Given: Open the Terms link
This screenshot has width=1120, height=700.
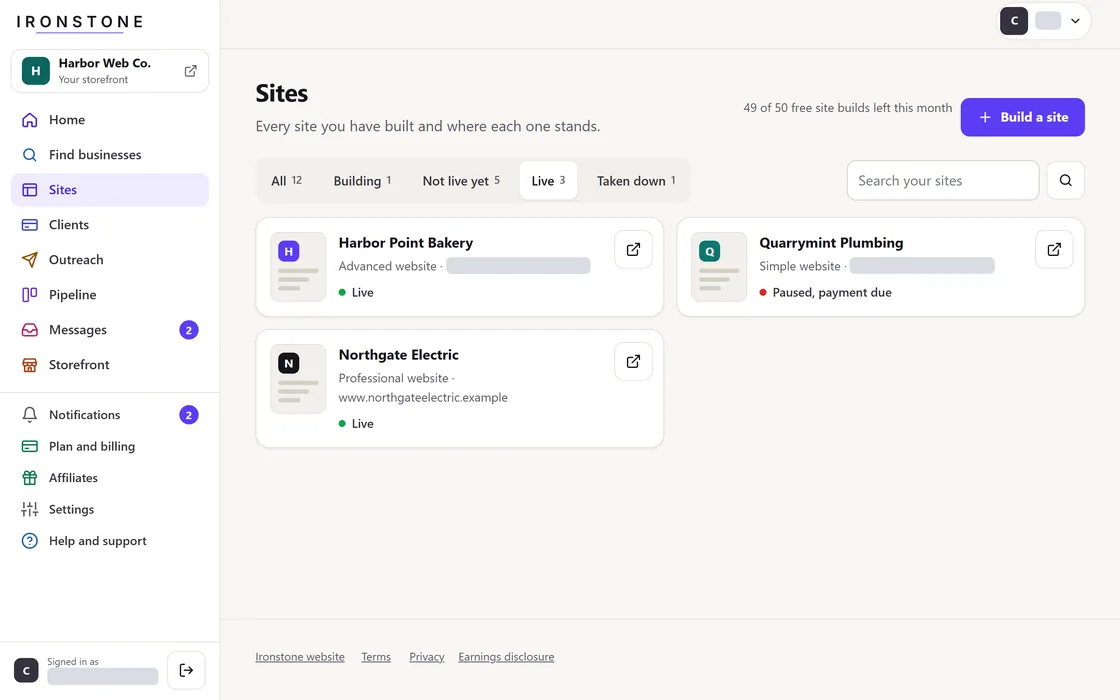Looking at the screenshot, I should pos(376,657).
